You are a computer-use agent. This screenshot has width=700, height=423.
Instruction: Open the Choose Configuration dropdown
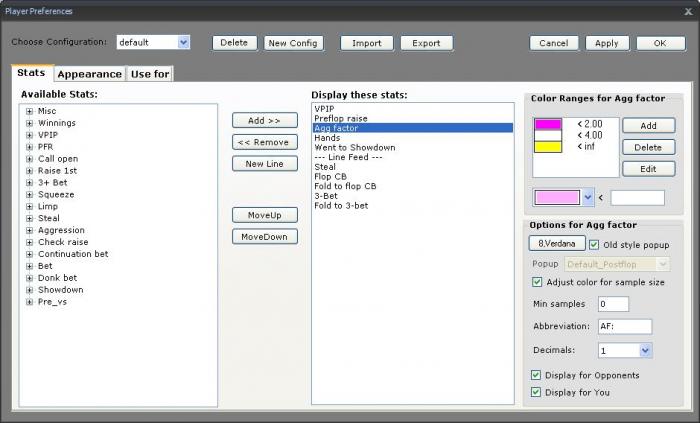tap(183, 42)
